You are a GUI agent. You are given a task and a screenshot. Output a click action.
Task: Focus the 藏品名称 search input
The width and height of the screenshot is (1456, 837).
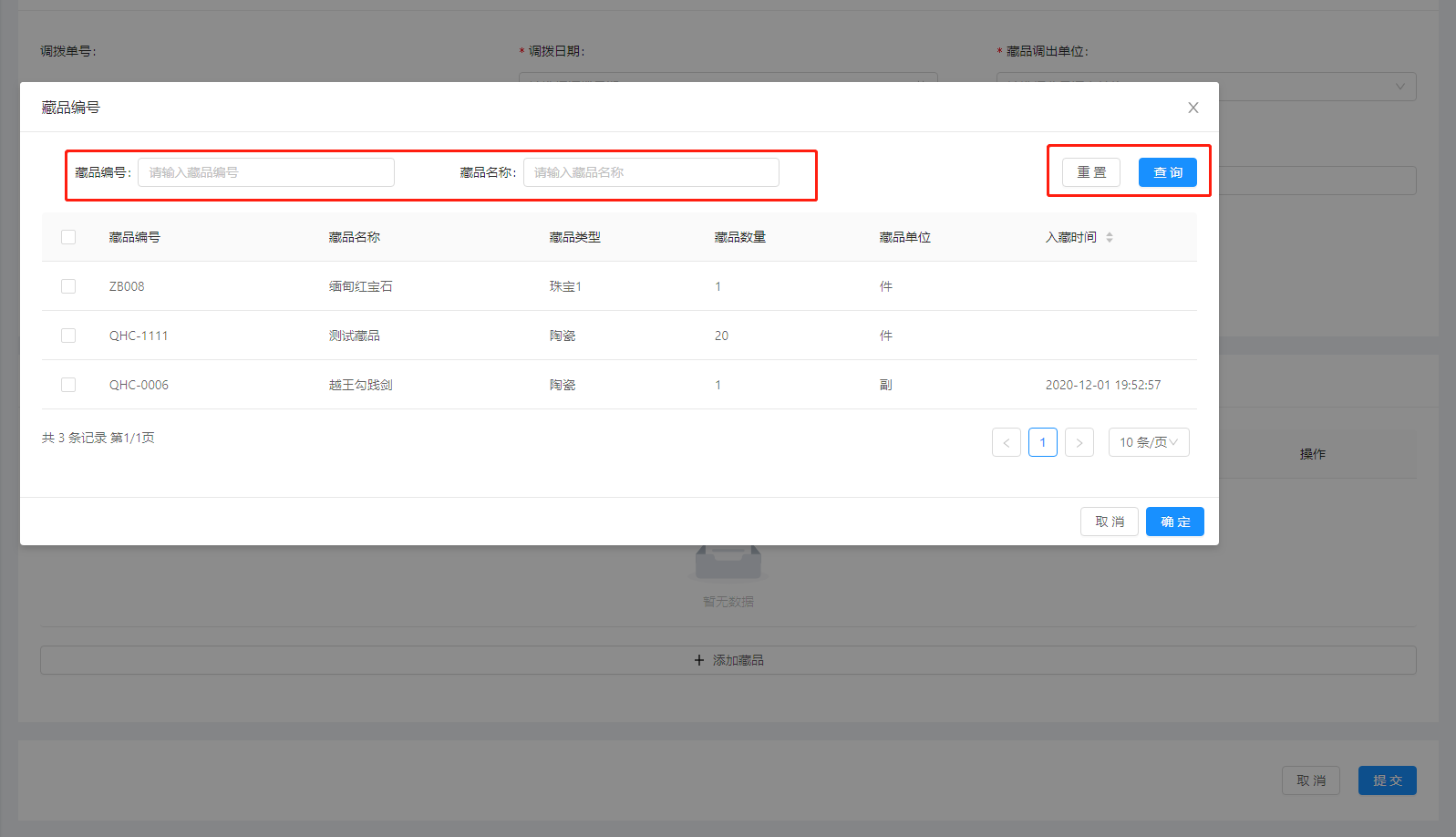pyautogui.click(x=651, y=172)
